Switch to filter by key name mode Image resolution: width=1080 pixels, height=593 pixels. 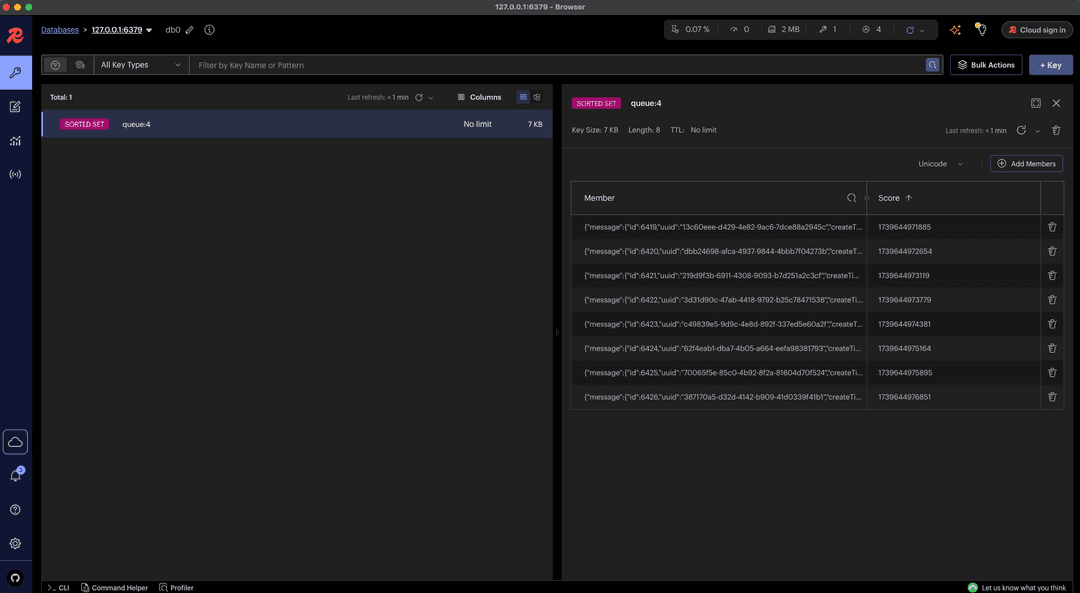click(56, 65)
